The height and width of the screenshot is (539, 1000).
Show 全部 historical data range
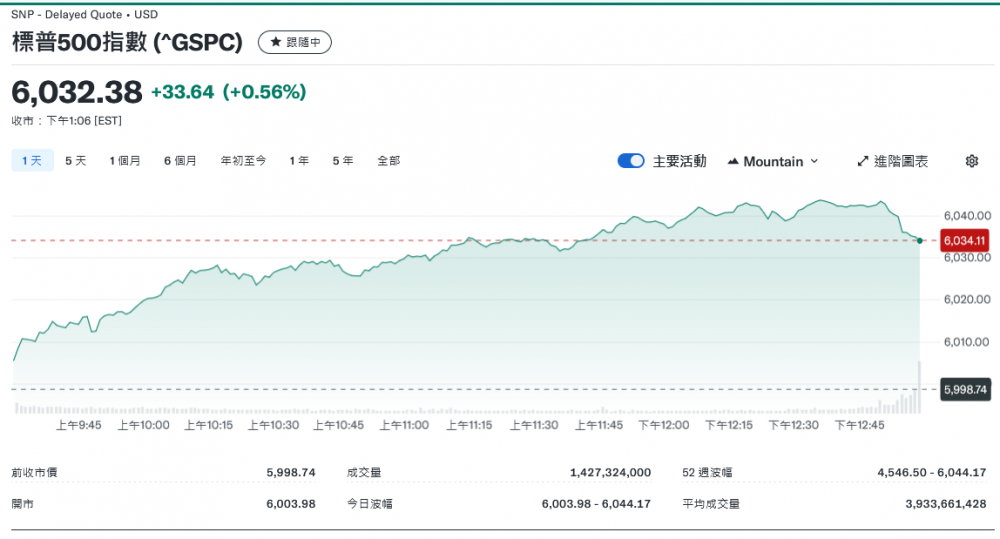click(x=389, y=160)
